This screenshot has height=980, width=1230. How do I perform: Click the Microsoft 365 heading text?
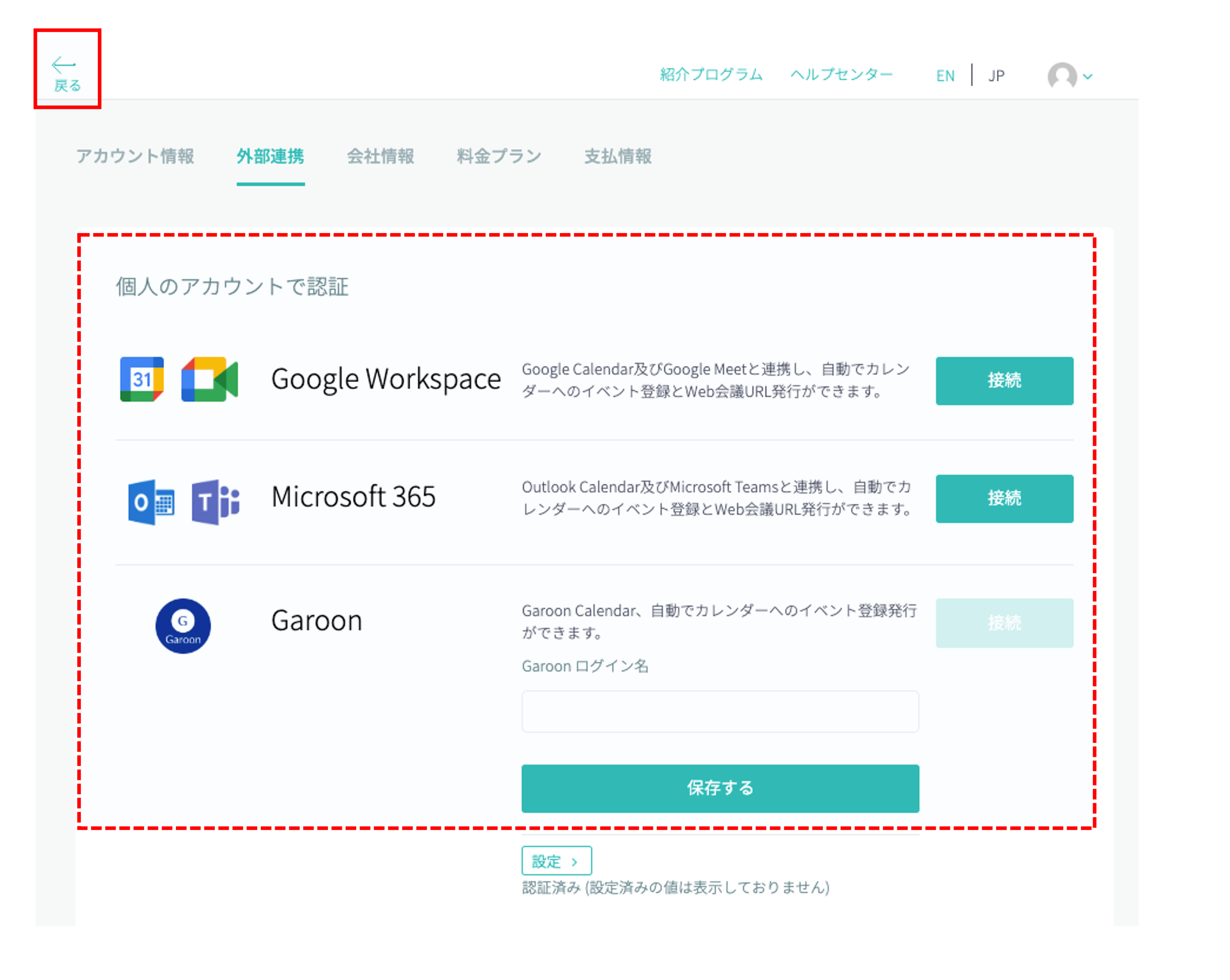coord(353,497)
